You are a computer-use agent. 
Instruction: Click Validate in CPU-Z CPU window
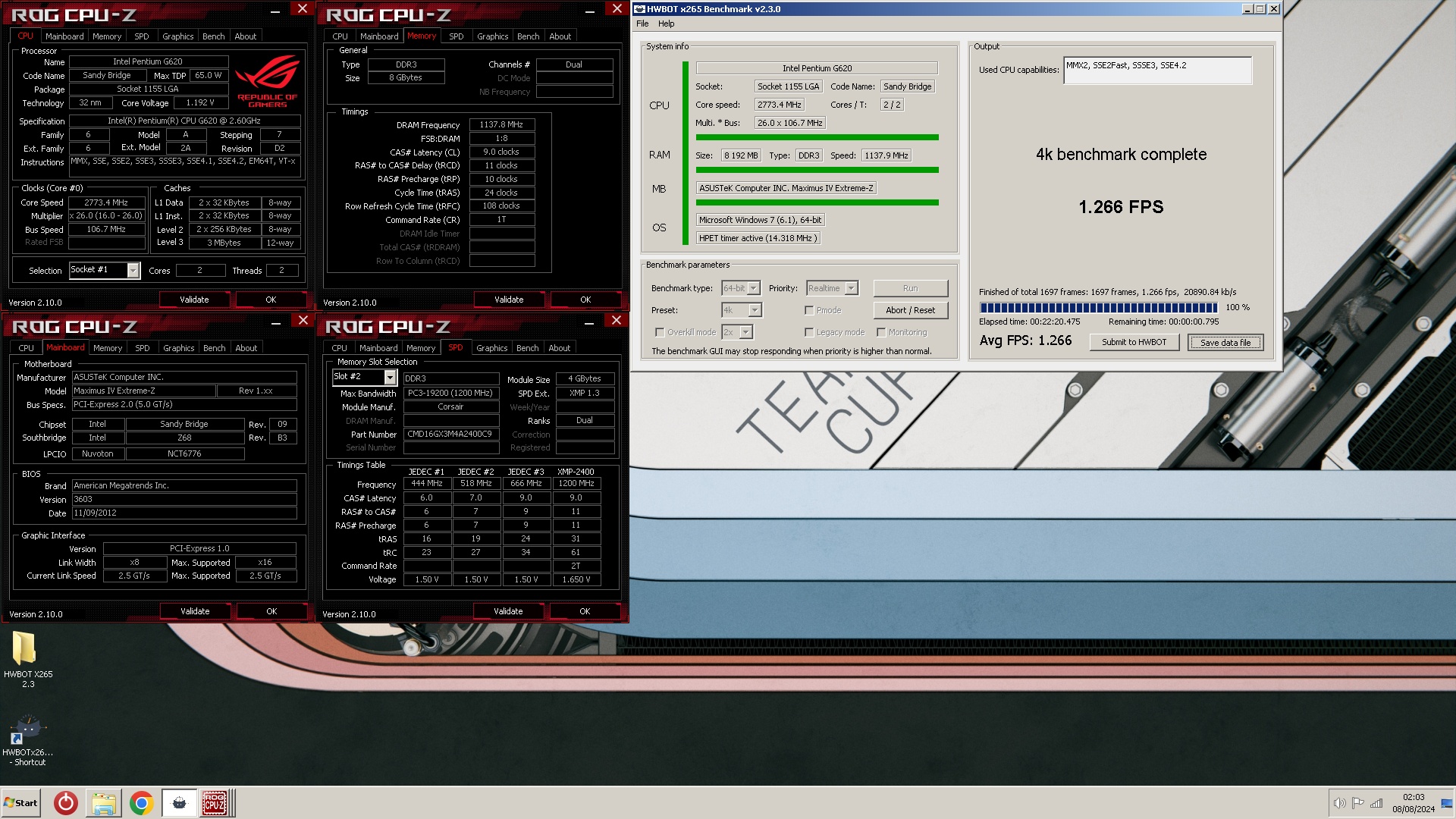[x=194, y=300]
